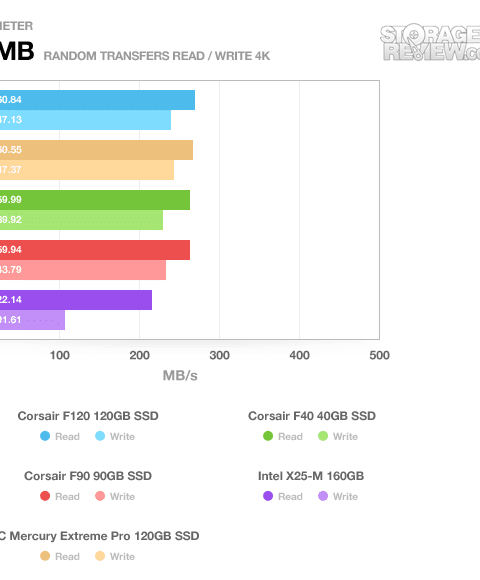Viewport: 480px width, 580px height.
Task: Click the Corsair F90 Write pink legend dot
Action: click(100, 496)
